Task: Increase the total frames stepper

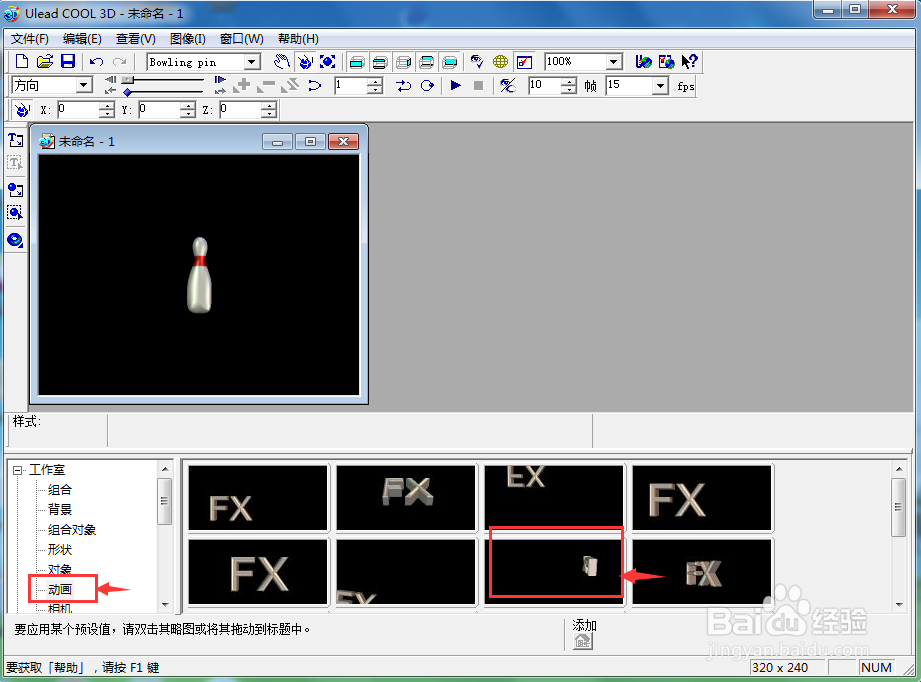Action: 568,82
